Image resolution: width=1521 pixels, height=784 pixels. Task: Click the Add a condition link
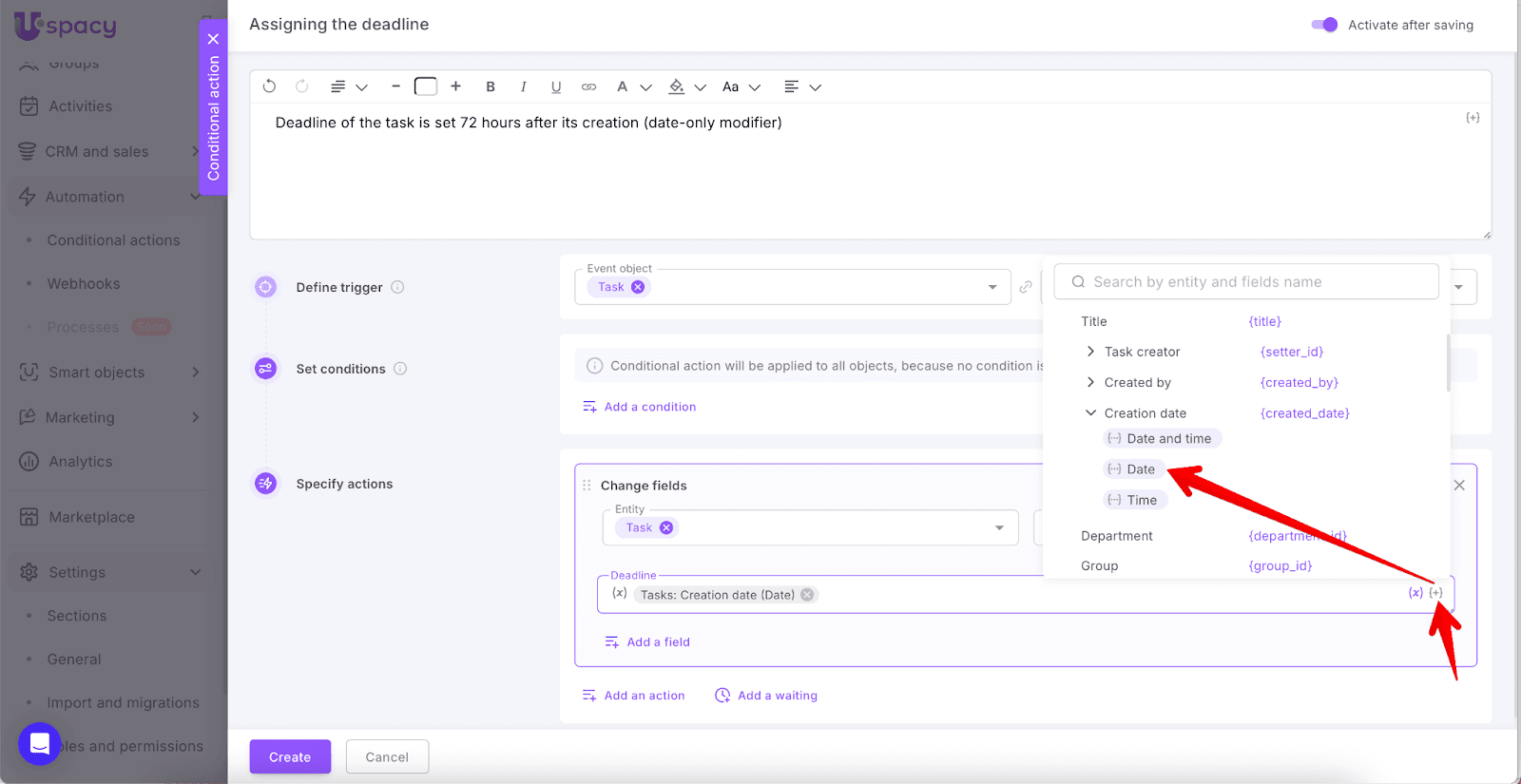[x=649, y=407]
